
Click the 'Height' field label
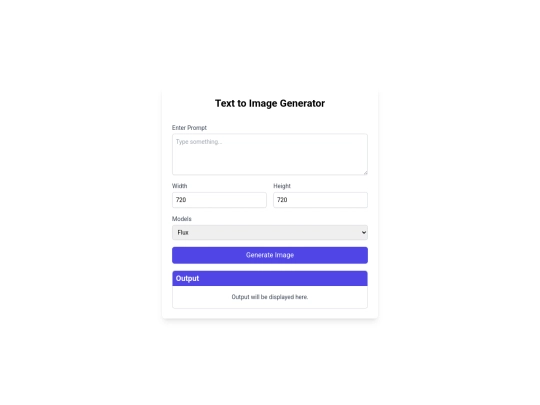tap(282, 186)
